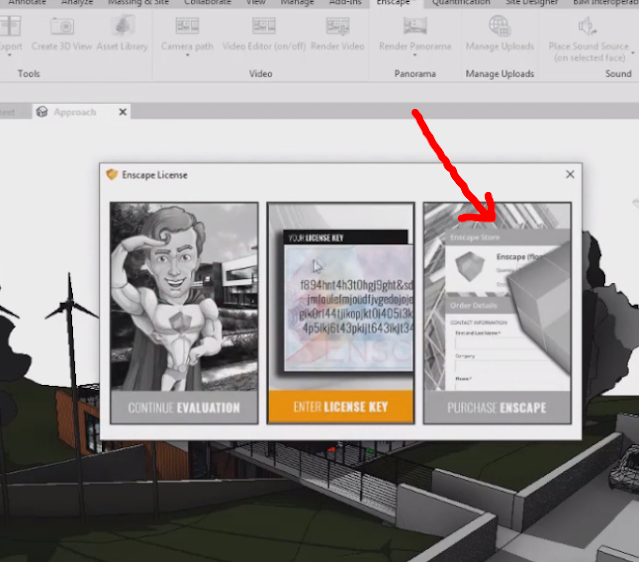Open the View ribbon tab
The width and height of the screenshot is (639, 562).
(256, 2)
